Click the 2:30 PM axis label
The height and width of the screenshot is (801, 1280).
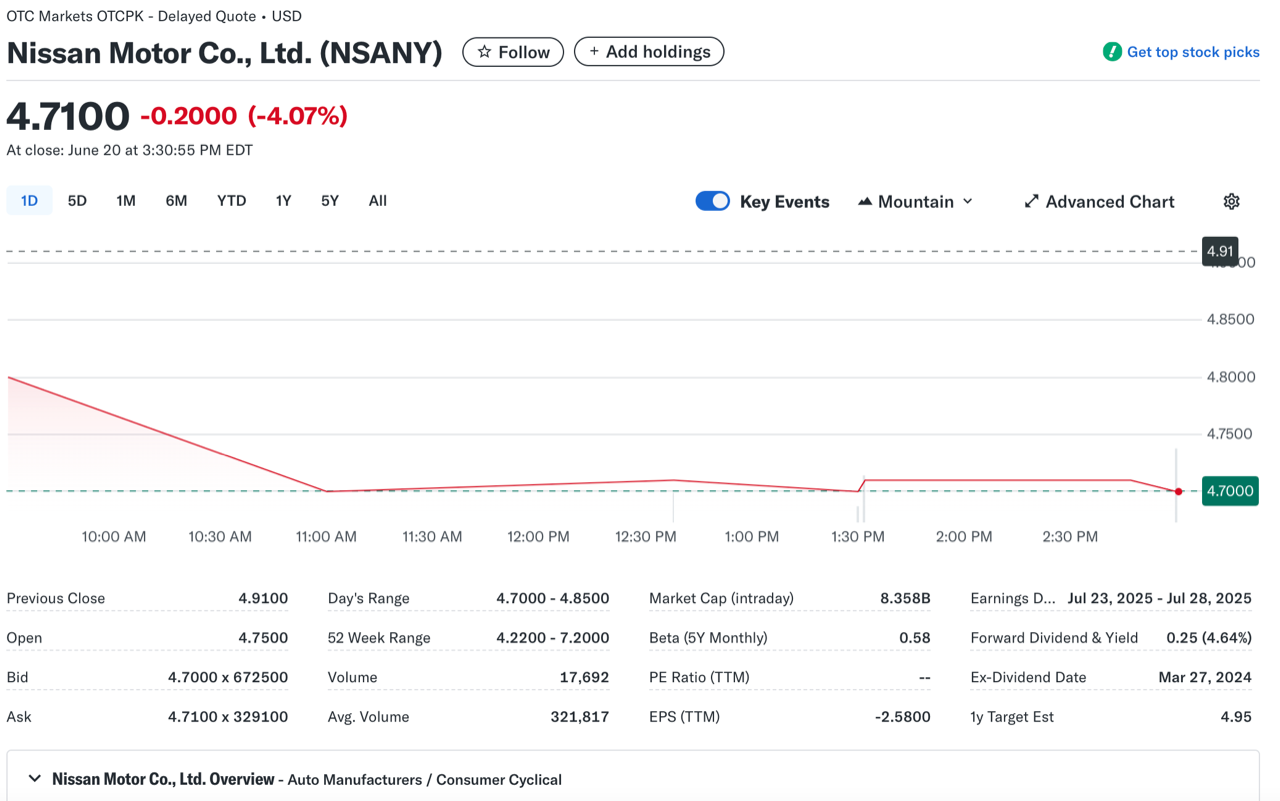pyautogui.click(x=1070, y=537)
